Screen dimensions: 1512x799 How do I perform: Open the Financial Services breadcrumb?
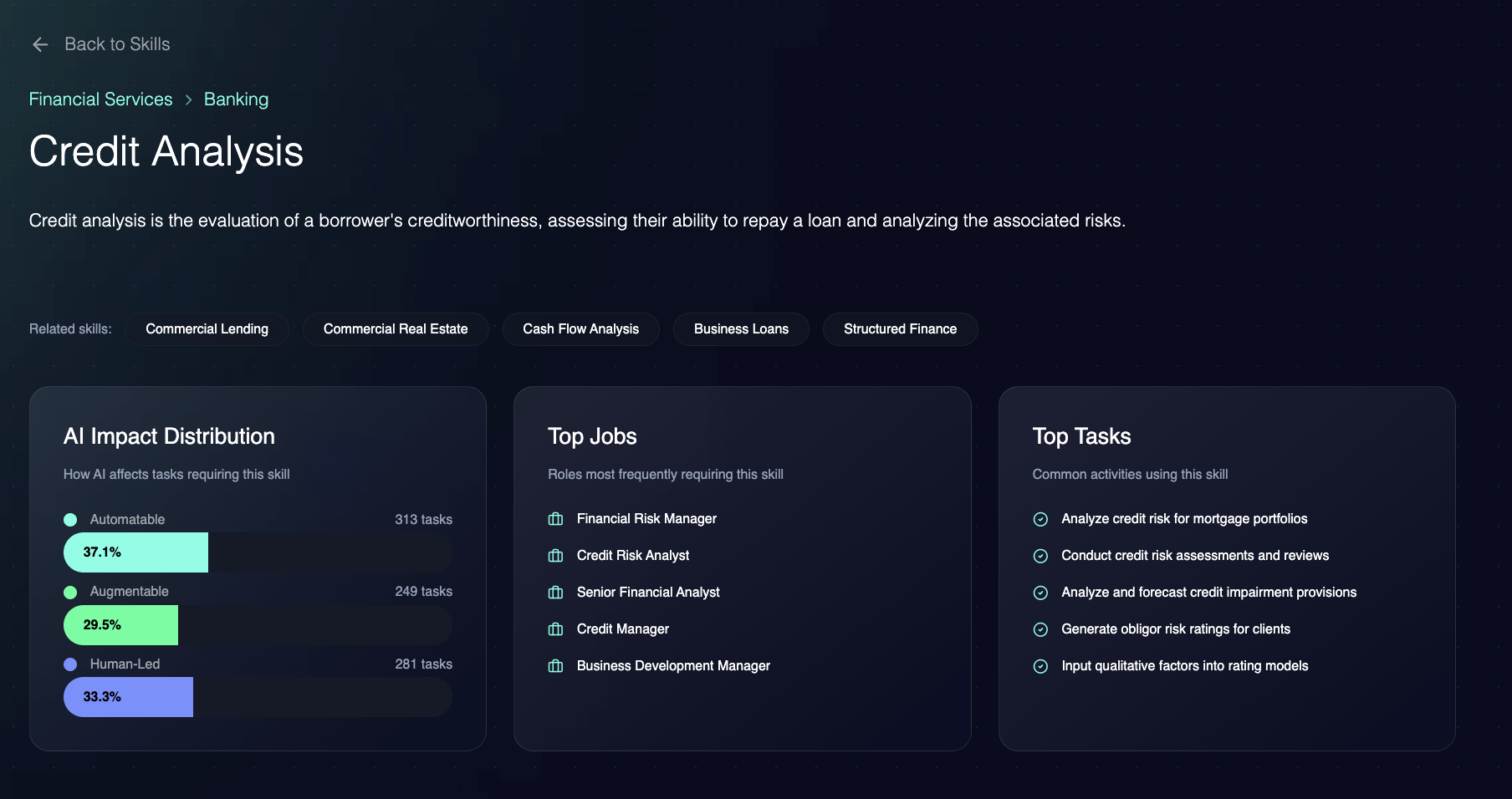100,99
